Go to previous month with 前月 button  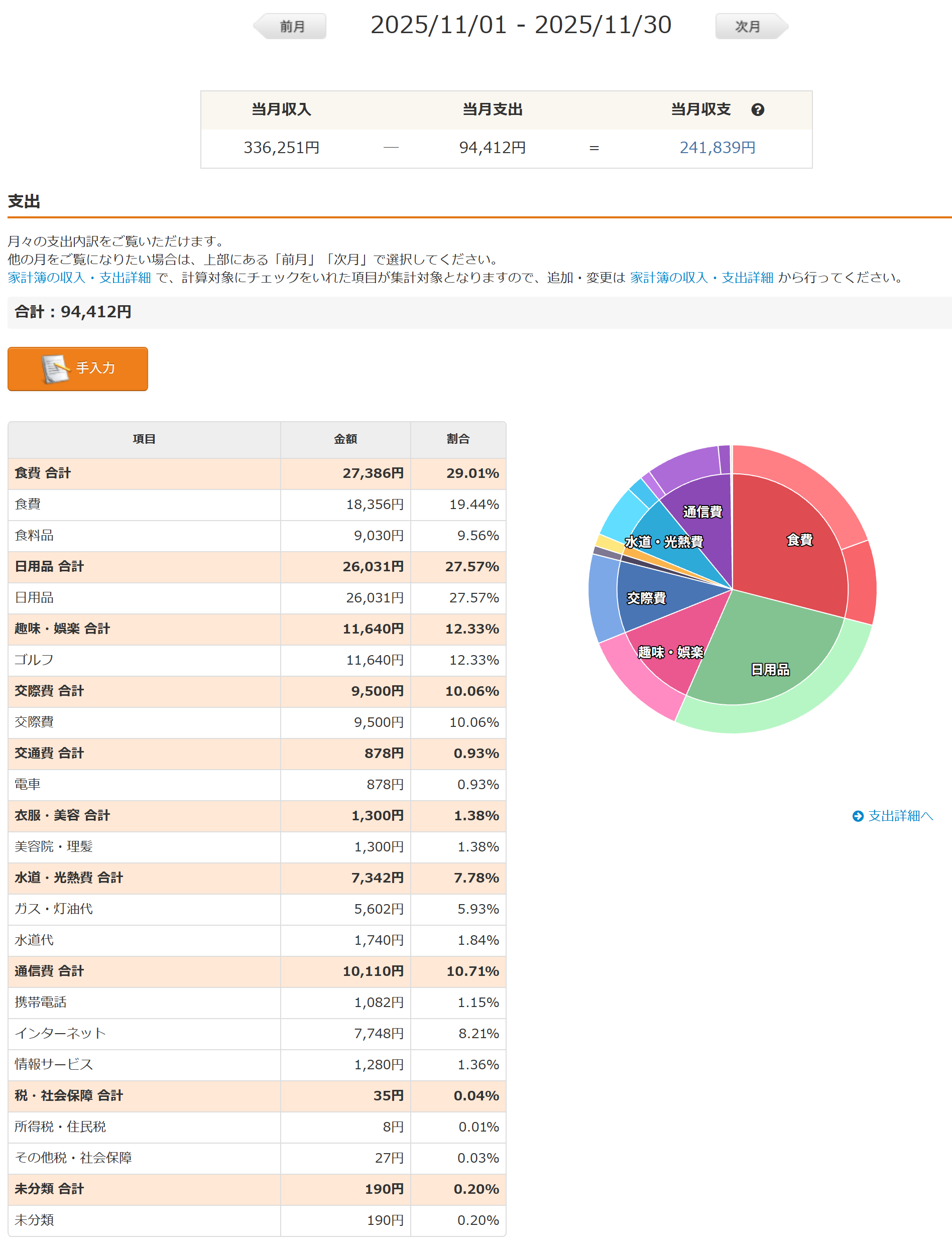point(291,27)
